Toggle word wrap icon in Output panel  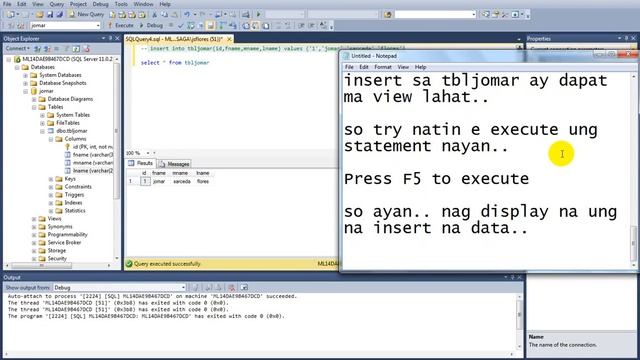tap(244, 288)
